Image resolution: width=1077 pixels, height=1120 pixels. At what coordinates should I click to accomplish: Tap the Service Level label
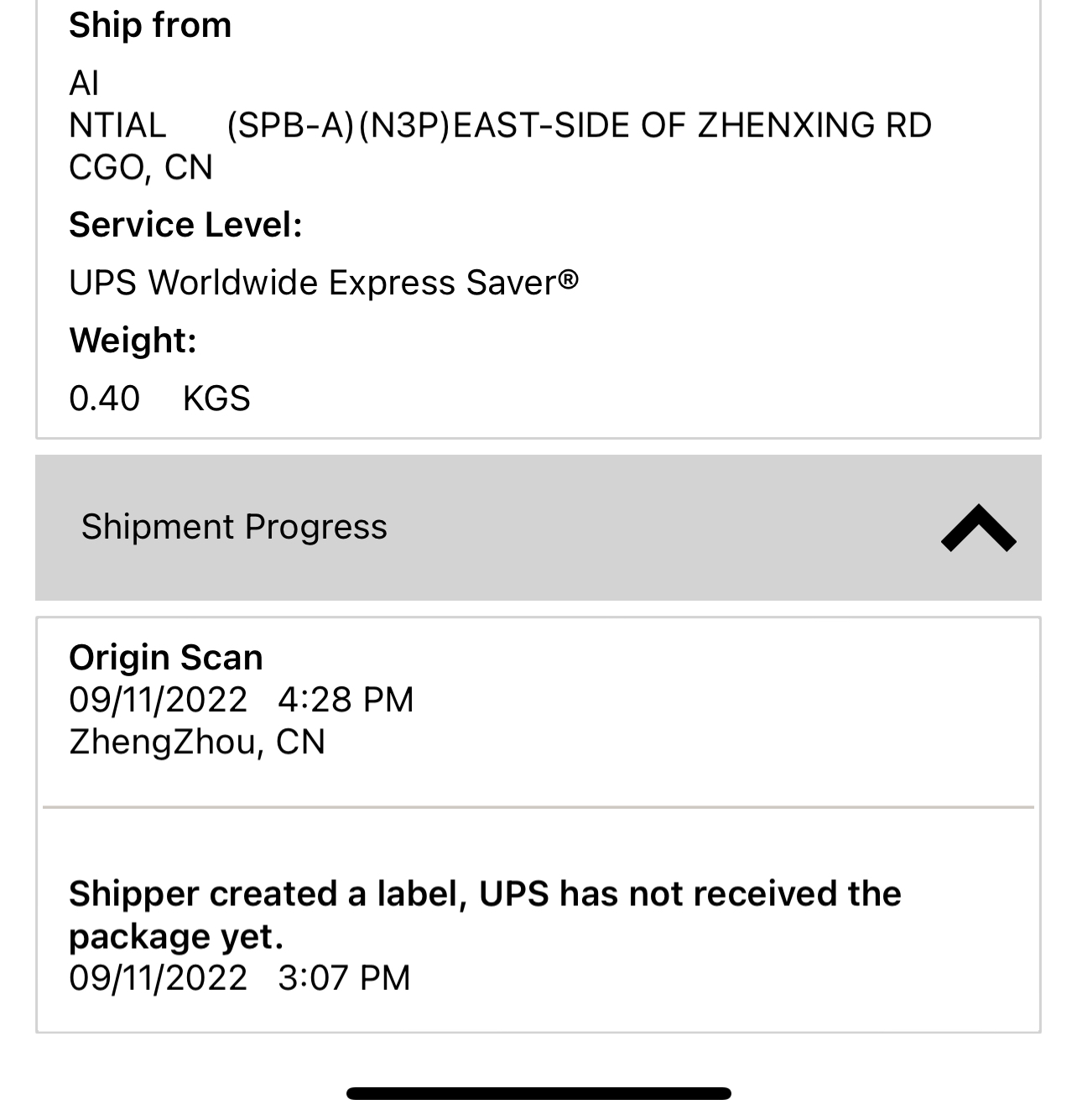coord(185,225)
